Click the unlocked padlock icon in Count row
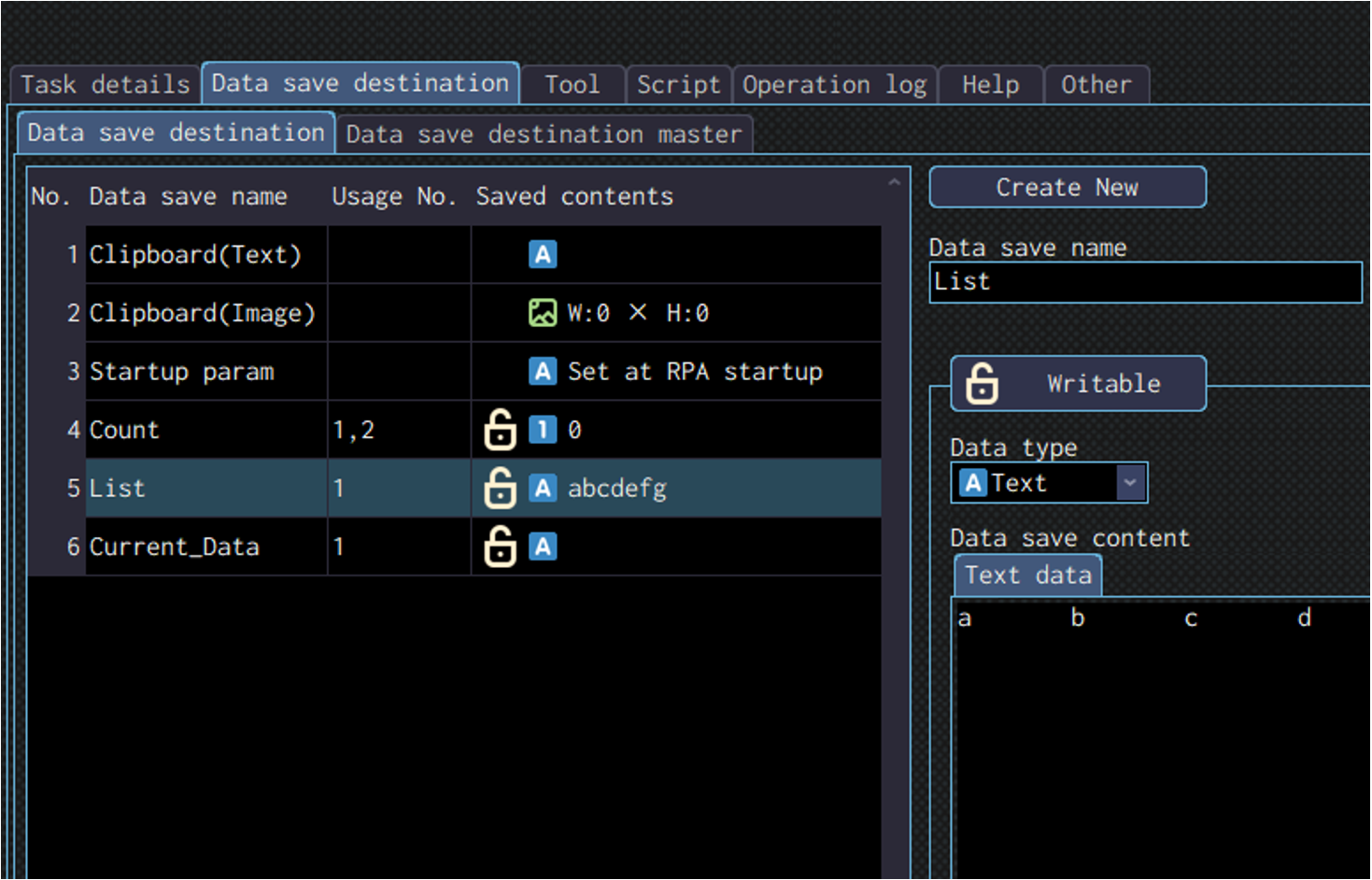Screen dimensions: 1372x880 click(x=501, y=430)
